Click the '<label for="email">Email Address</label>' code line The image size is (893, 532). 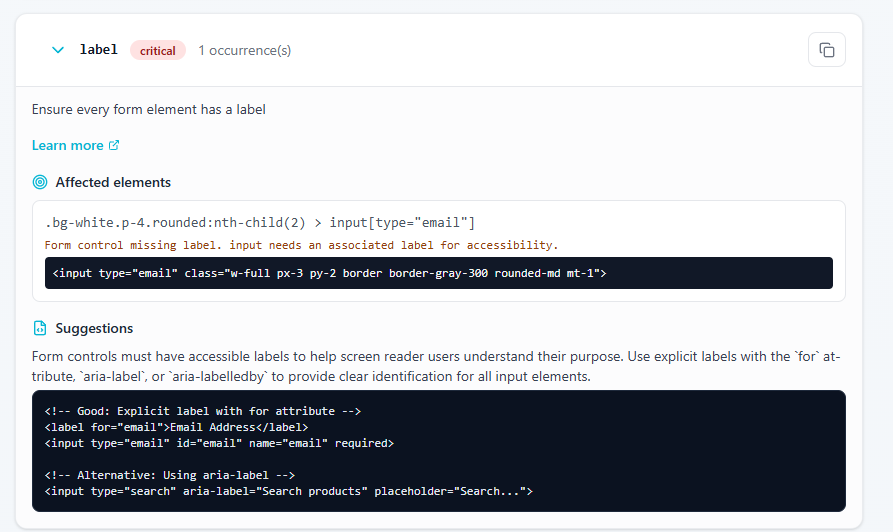177,427
